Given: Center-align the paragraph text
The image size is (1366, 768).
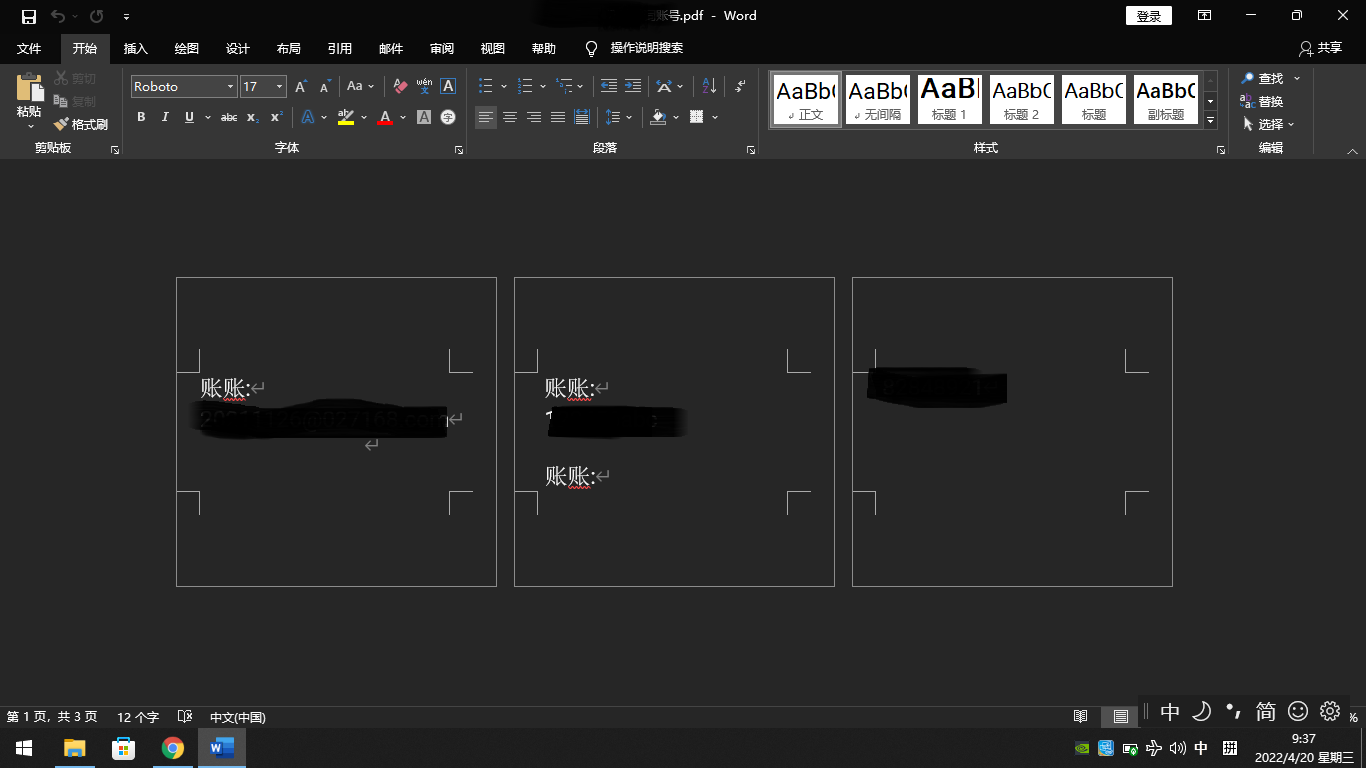Looking at the screenshot, I should 510,117.
